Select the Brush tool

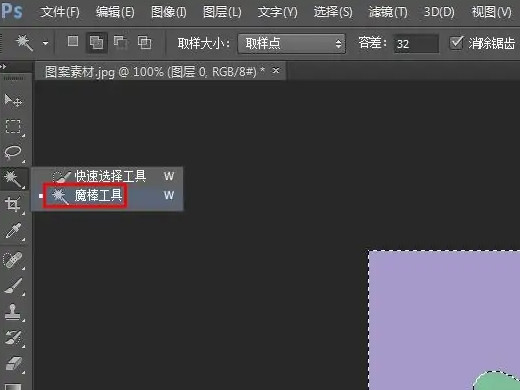(13, 286)
